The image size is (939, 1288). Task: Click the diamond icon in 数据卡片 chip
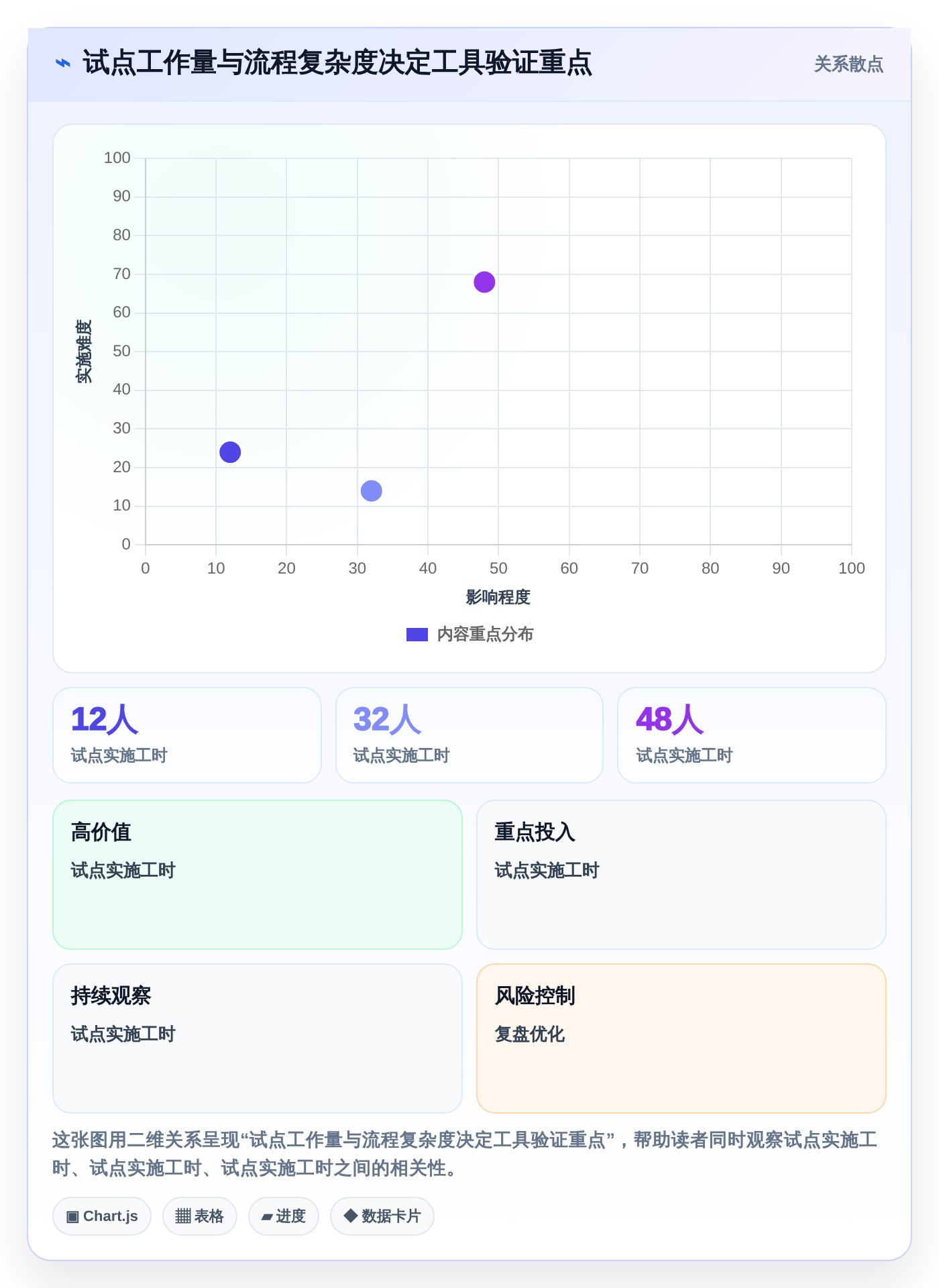tap(350, 1216)
